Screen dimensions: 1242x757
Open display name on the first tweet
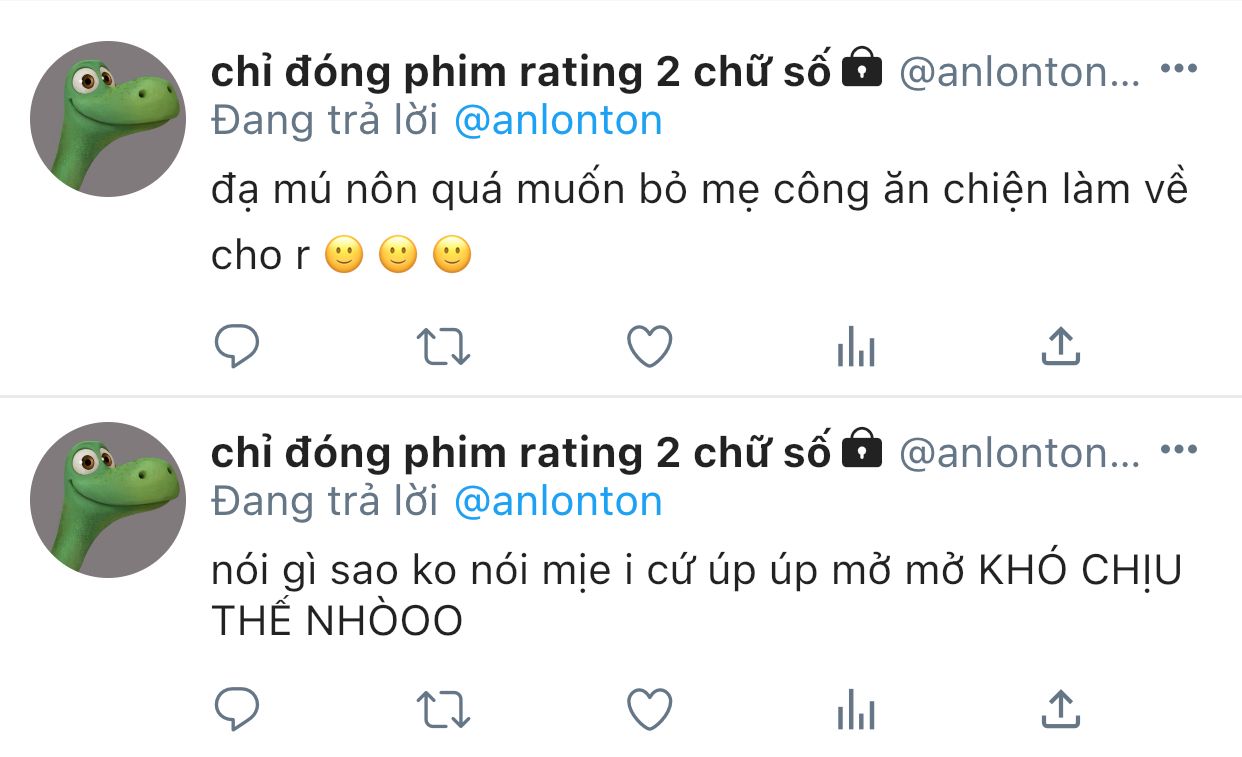(521, 72)
